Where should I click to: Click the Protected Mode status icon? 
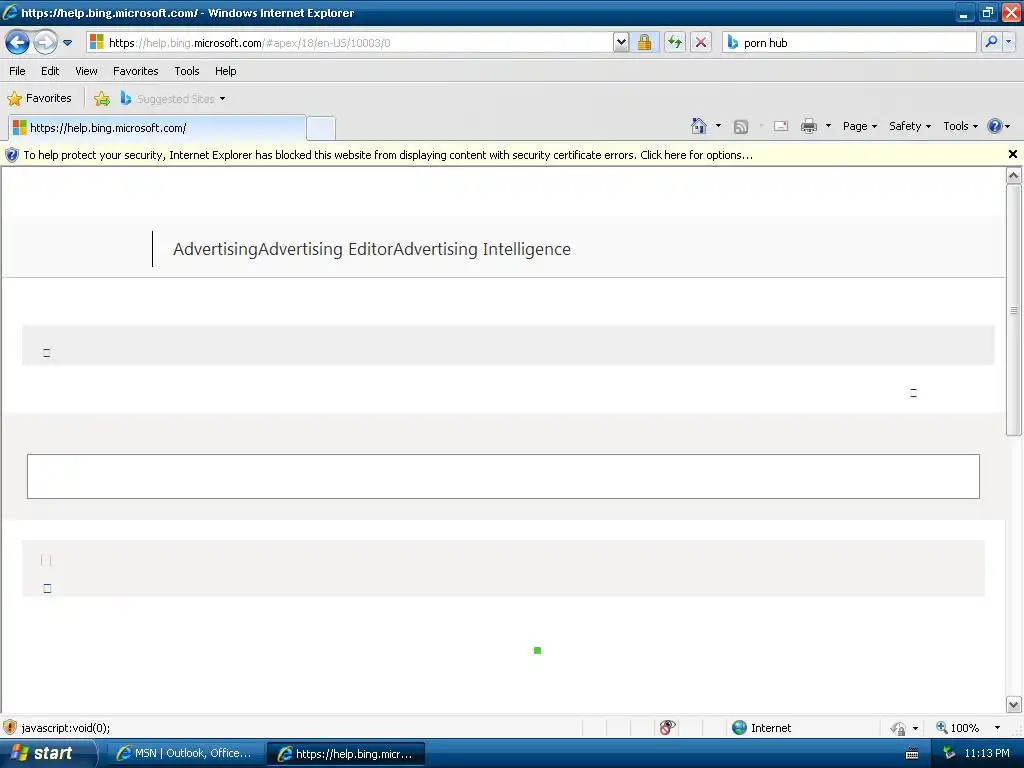pyautogui.click(x=899, y=728)
